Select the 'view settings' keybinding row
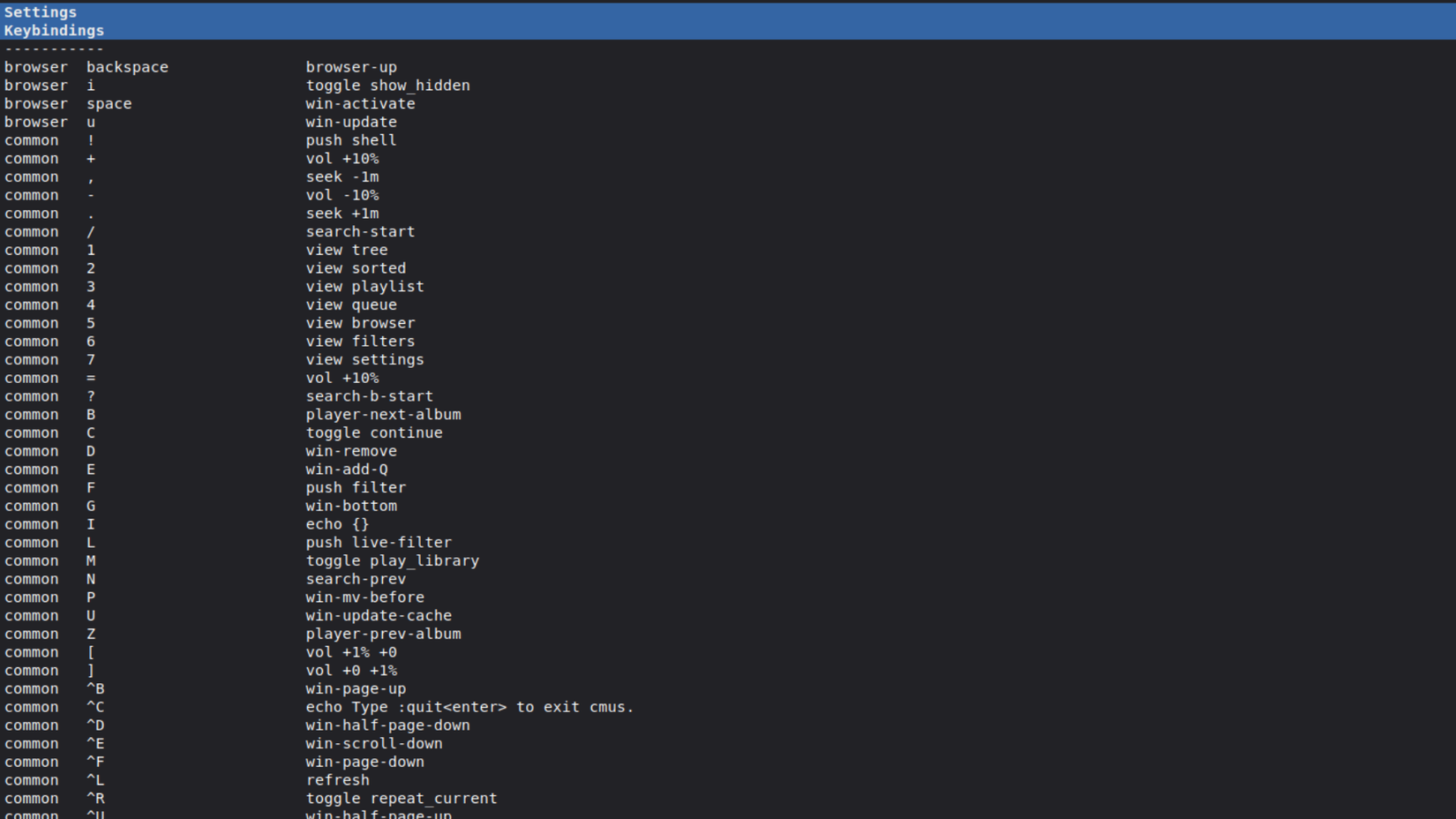The width and height of the screenshot is (1456, 819). pyautogui.click(x=728, y=359)
